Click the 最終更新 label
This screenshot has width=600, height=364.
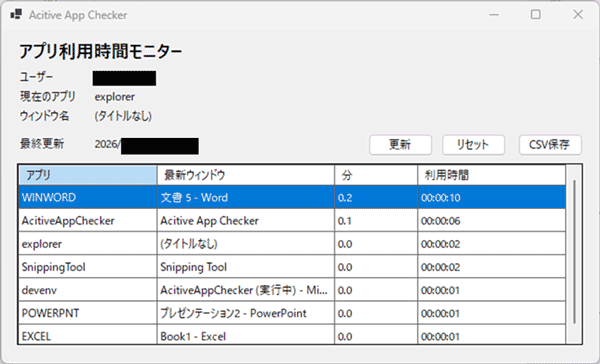(x=42, y=144)
